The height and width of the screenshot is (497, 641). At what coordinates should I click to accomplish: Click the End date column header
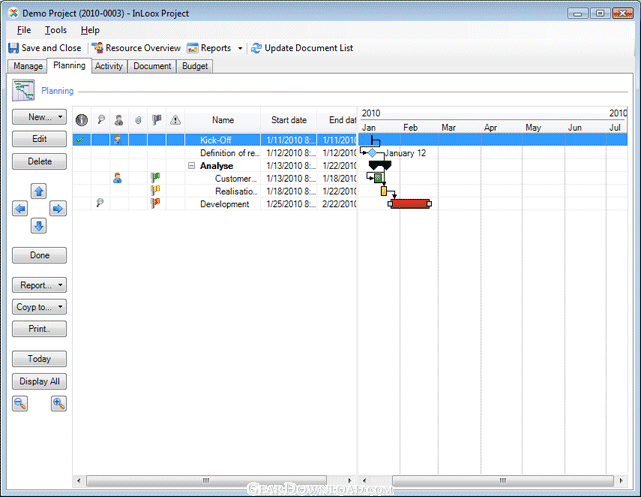337,120
